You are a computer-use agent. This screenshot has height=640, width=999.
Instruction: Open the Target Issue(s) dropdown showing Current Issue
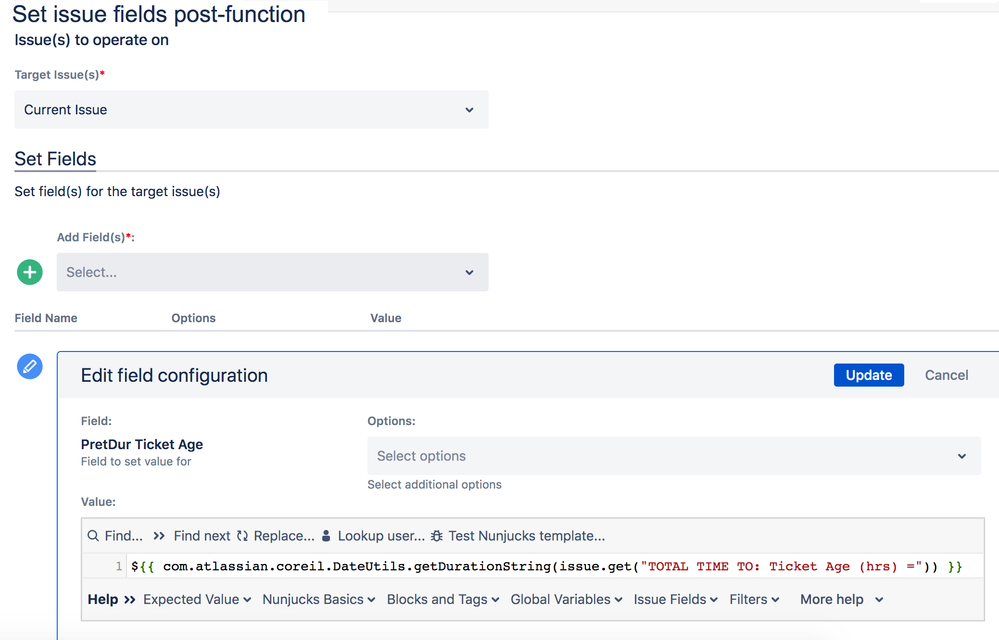pos(251,110)
